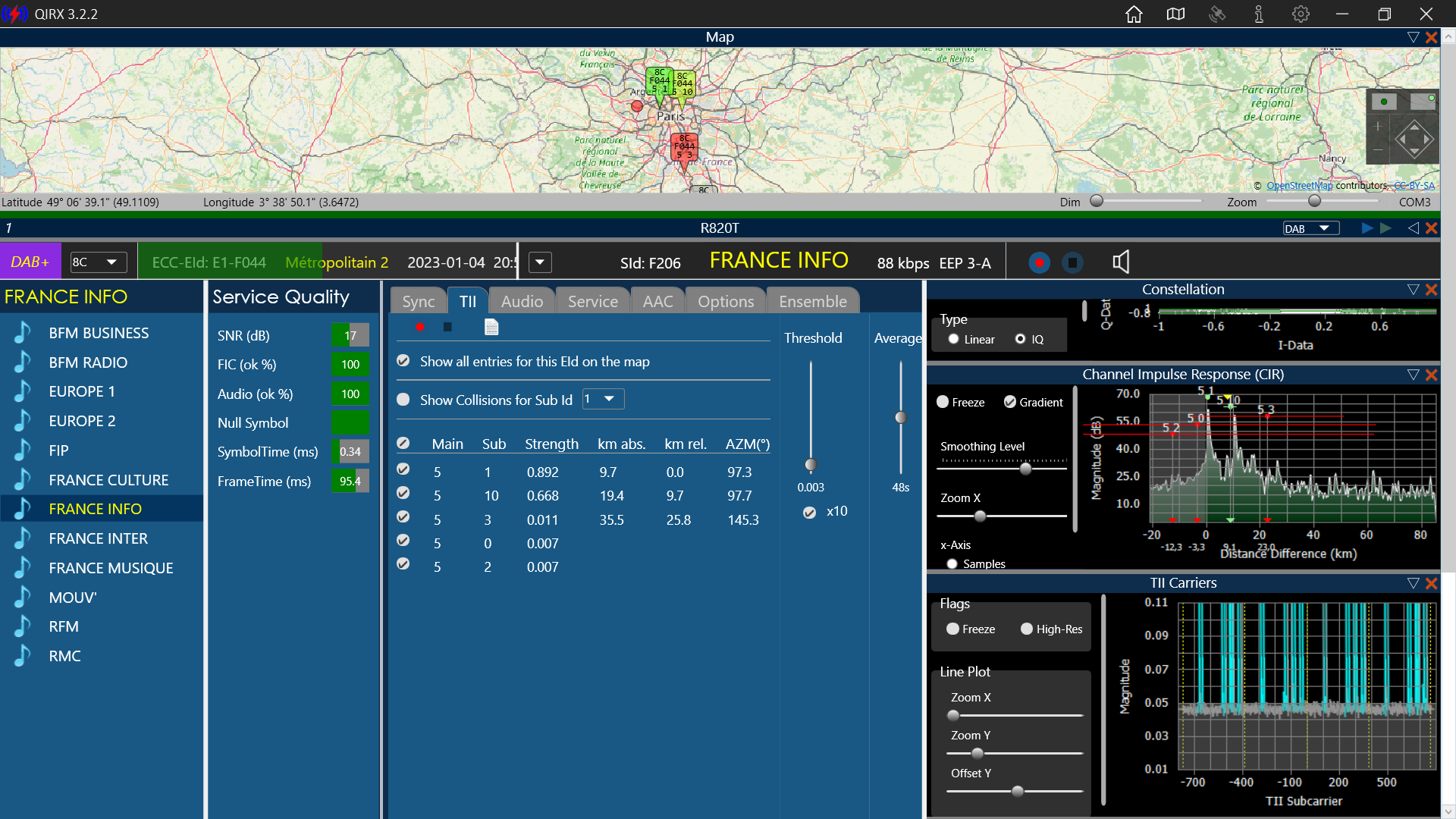Click the map zoom-in plus button
The image size is (1456, 819).
[x=1378, y=127]
